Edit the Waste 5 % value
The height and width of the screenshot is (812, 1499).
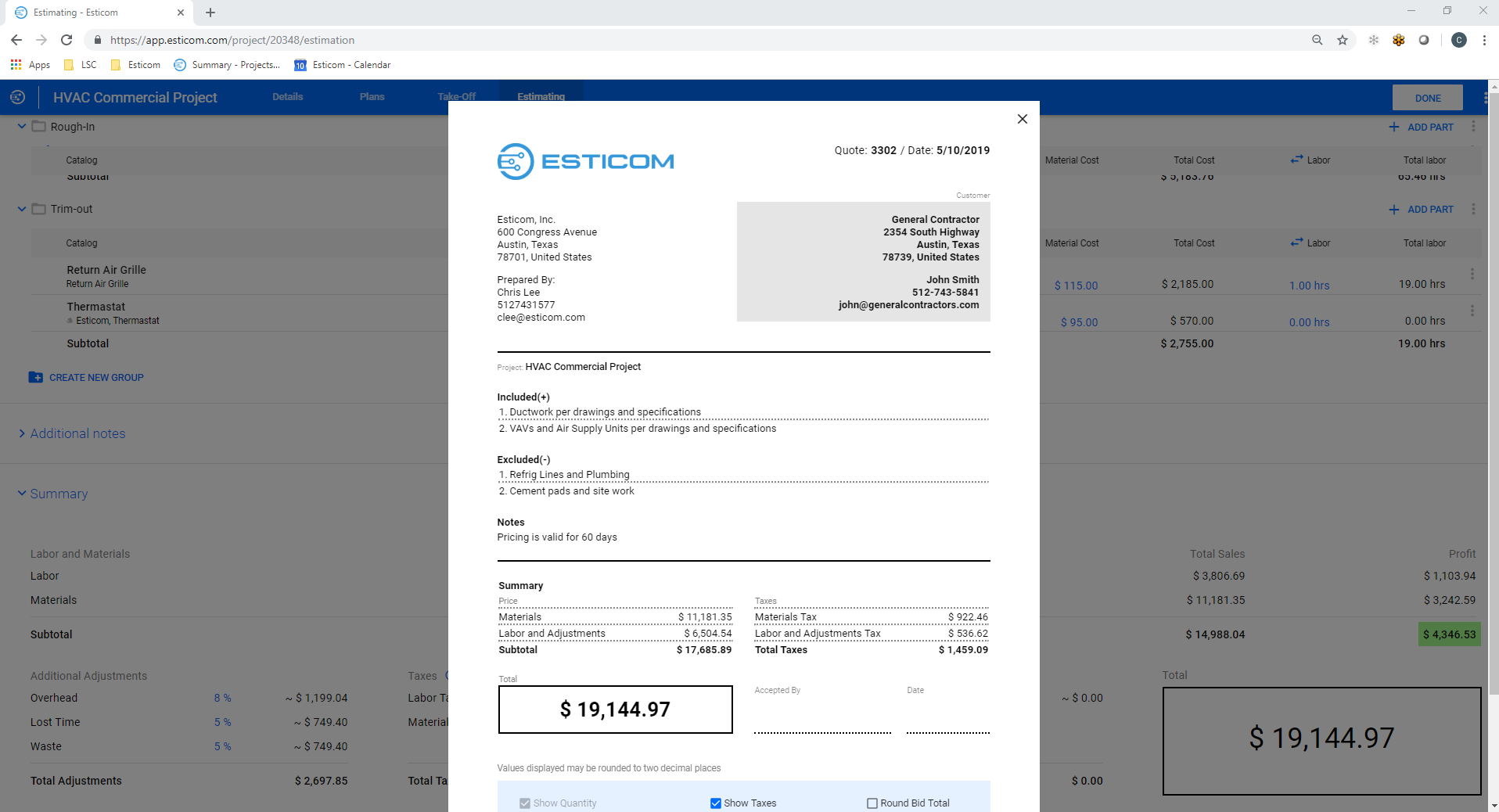(222, 746)
